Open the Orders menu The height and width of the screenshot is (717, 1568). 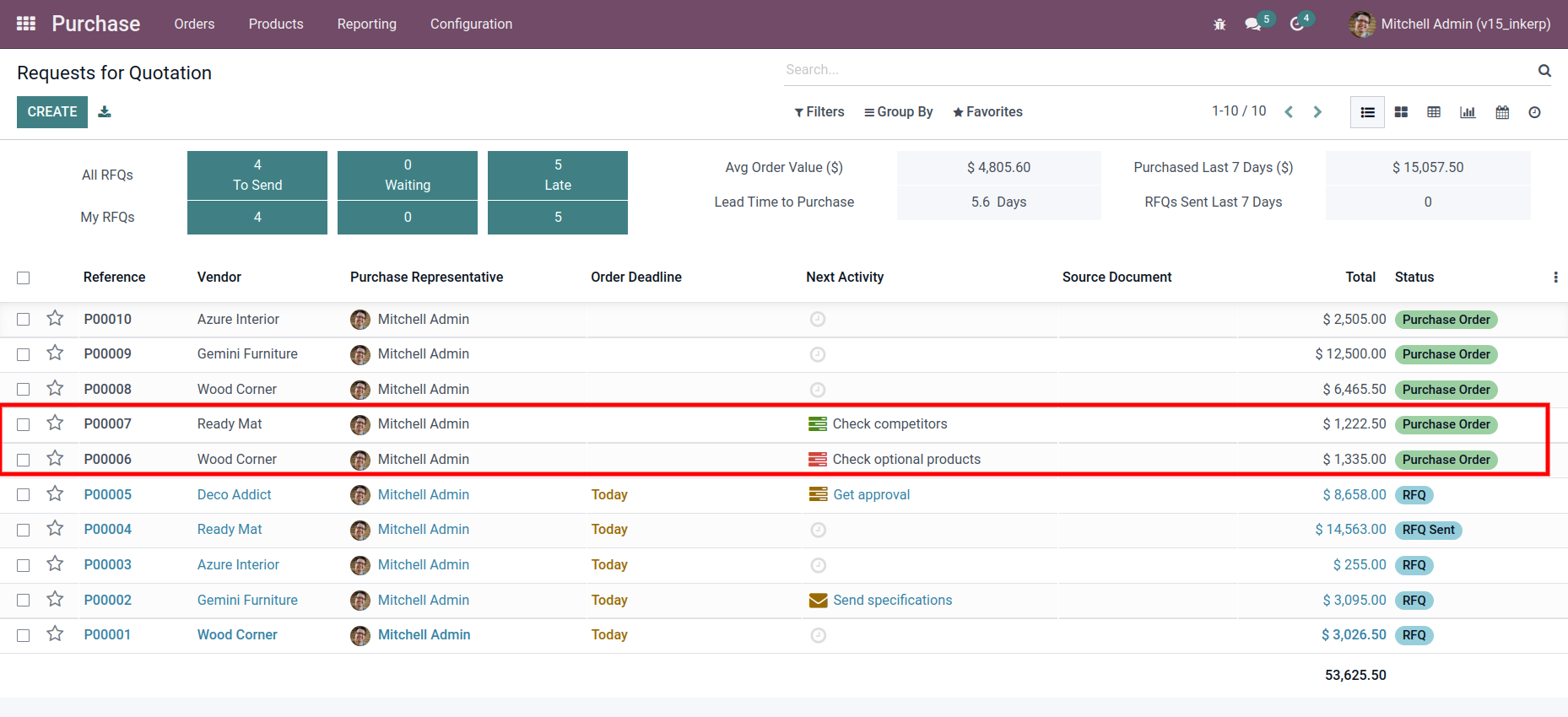click(x=194, y=24)
